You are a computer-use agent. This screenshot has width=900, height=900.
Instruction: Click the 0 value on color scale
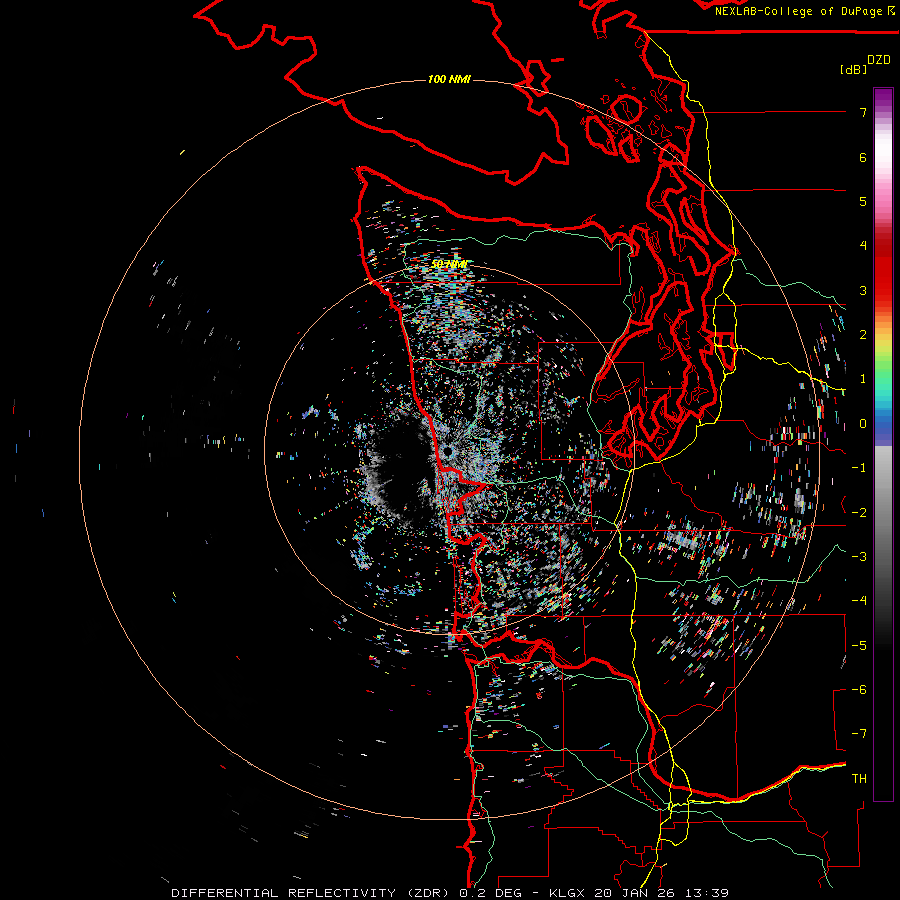coord(863,424)
